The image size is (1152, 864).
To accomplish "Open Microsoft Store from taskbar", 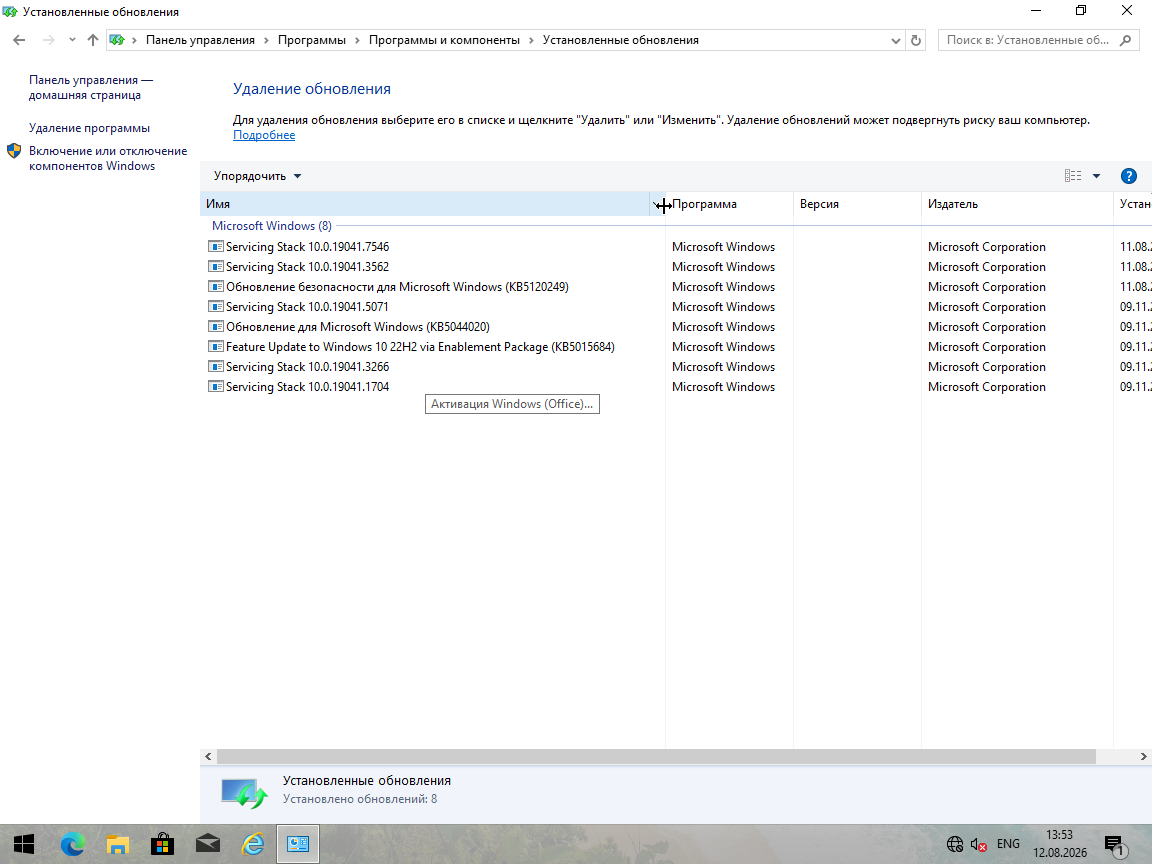I will point(162,844).
